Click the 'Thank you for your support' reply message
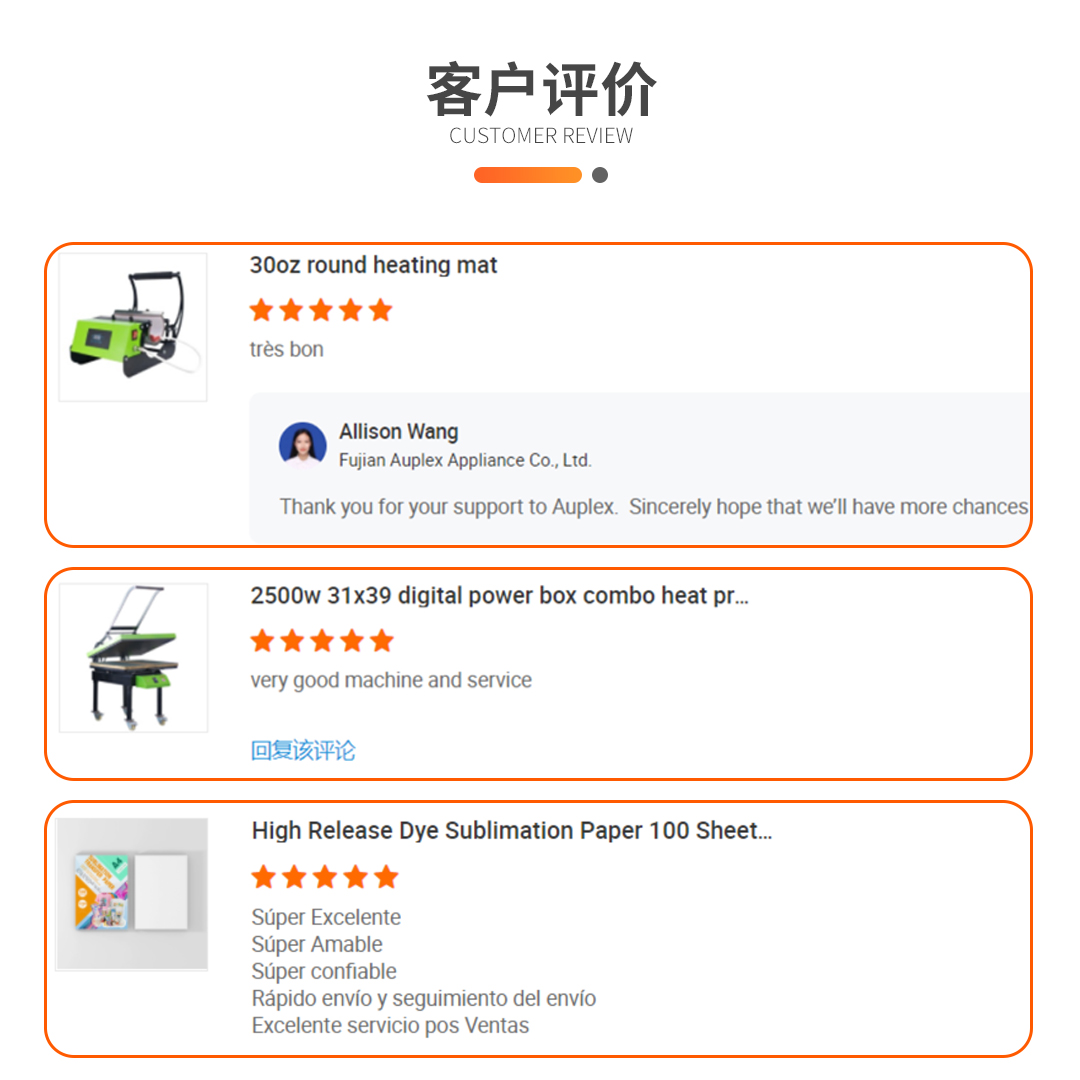1080x1080 pixels. [x=654, y=507]
